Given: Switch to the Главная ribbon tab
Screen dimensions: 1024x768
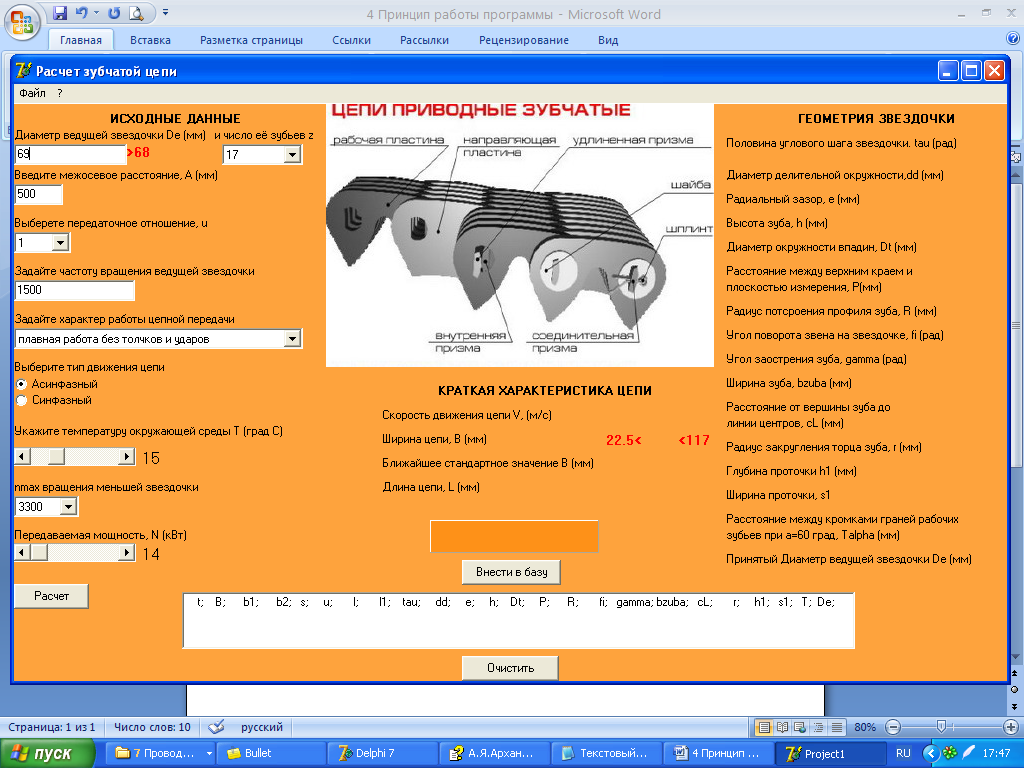Looking at the screenshot, I should point(81,40).
